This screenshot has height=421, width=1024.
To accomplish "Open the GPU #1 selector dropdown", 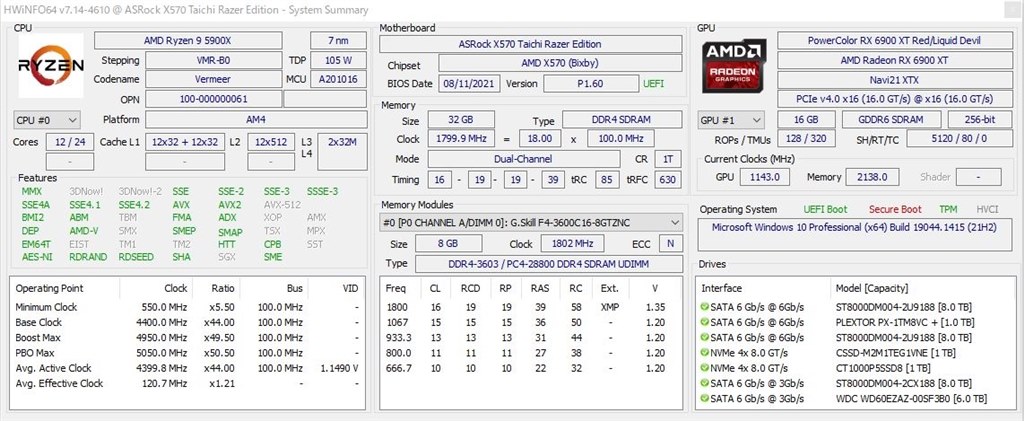I will pyautogui.click(x=731, y=120).
